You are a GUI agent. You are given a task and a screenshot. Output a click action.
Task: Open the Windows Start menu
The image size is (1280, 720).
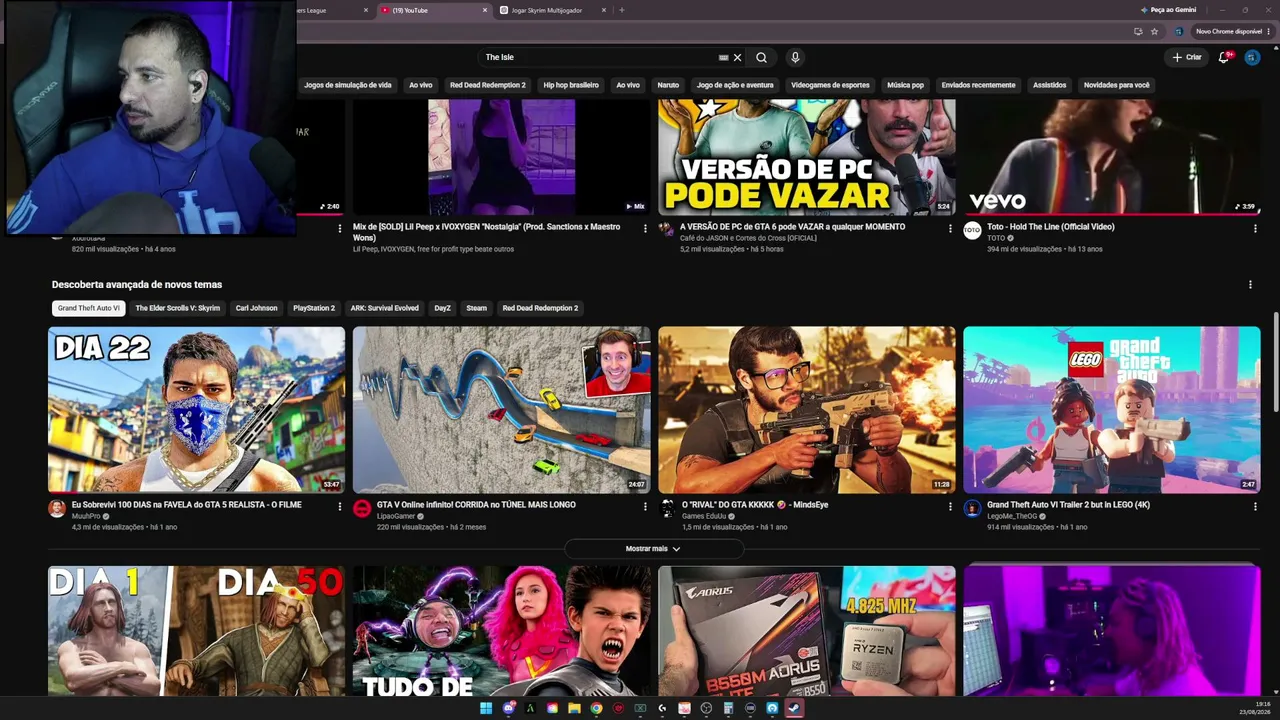coord(486,709)
